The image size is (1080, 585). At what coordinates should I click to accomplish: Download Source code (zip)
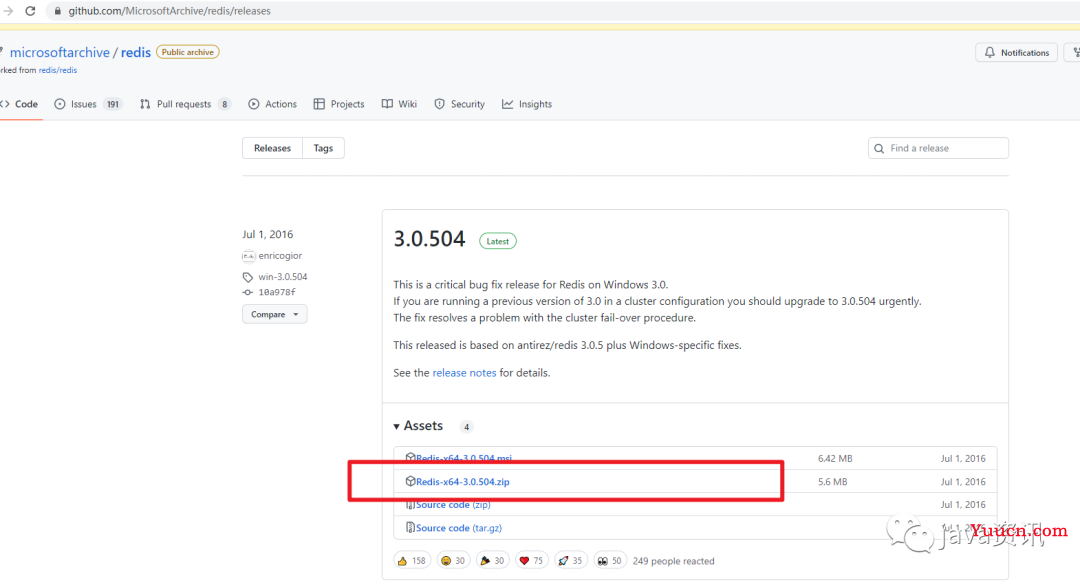453,505
